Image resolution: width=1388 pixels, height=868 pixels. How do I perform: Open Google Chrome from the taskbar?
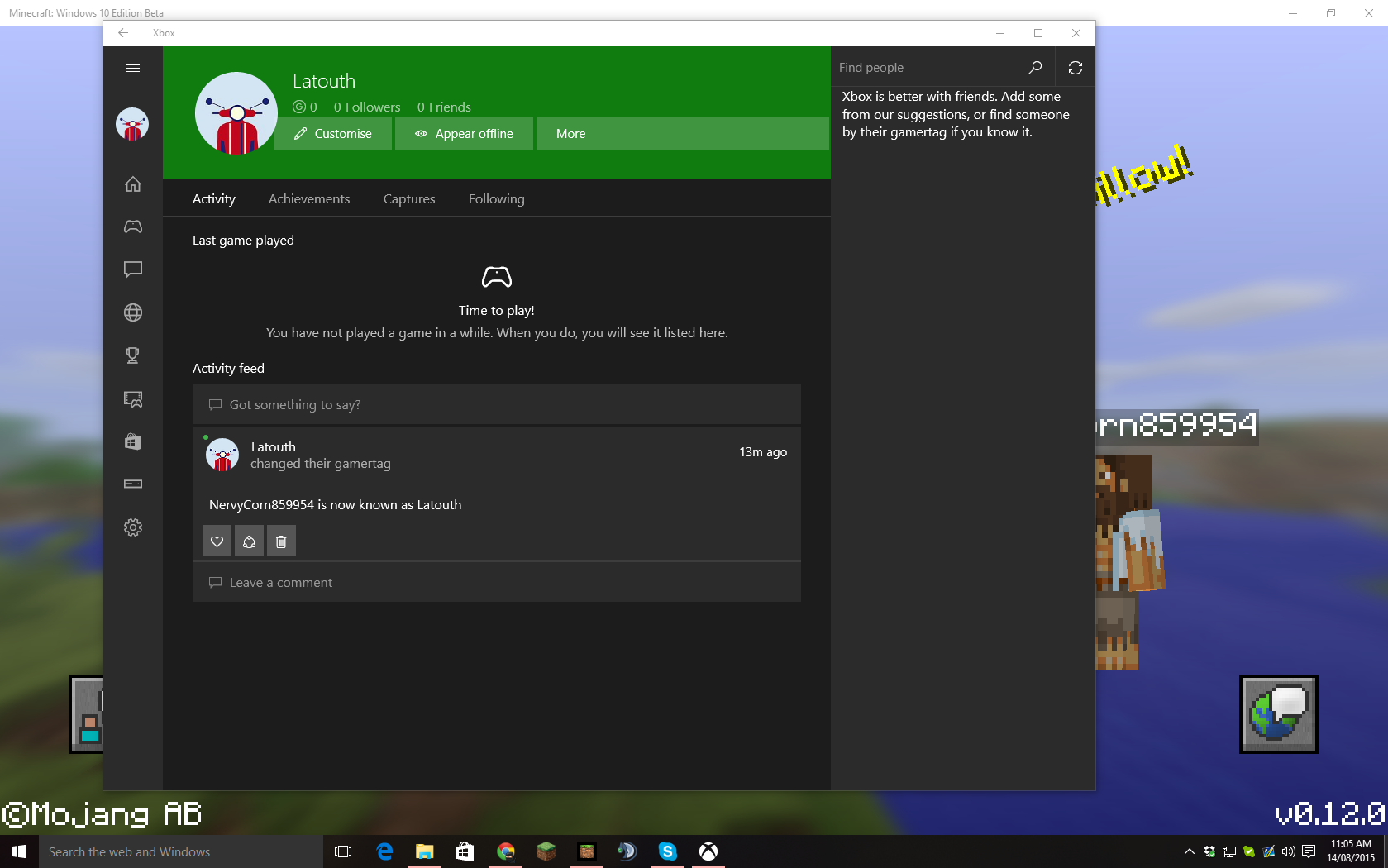tap(506, 851)
